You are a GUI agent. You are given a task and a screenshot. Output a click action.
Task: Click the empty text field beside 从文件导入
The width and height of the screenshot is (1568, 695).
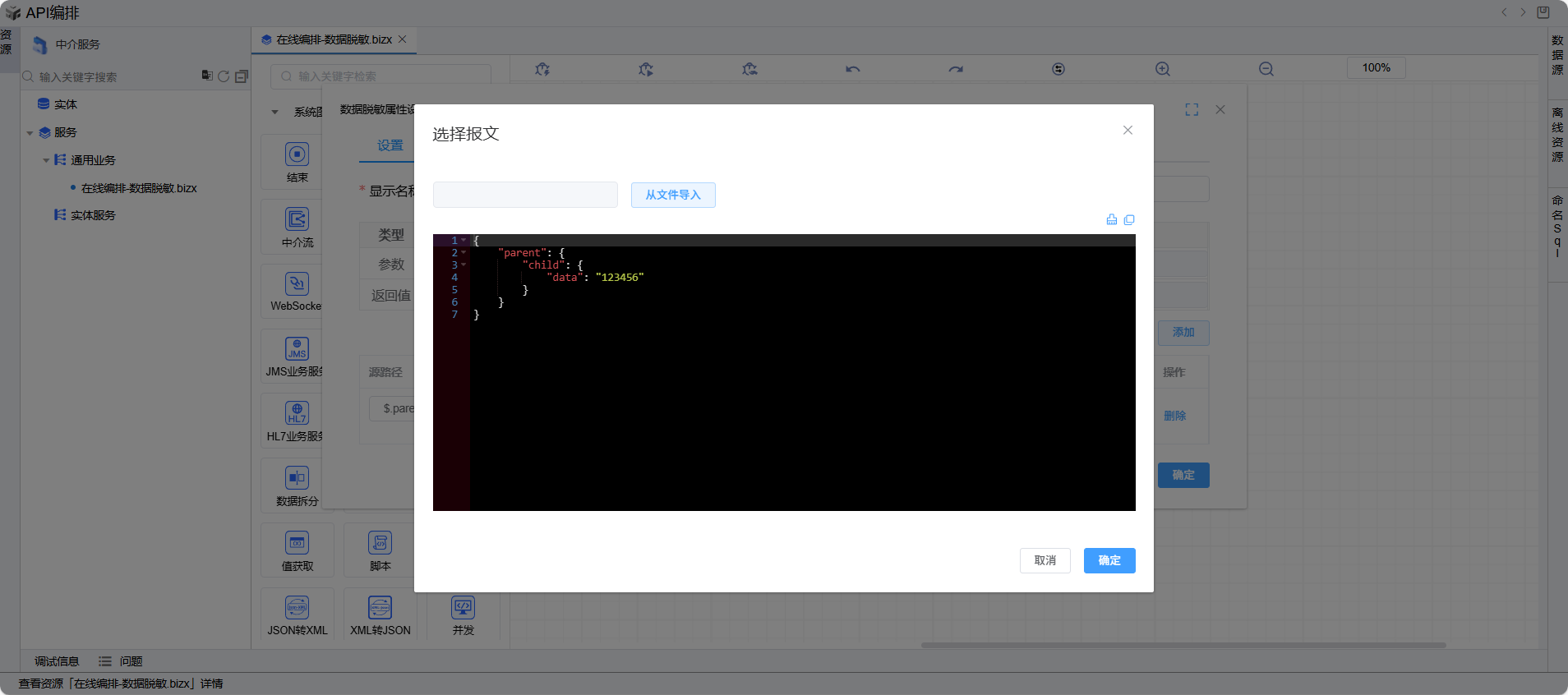coord(525,195)
